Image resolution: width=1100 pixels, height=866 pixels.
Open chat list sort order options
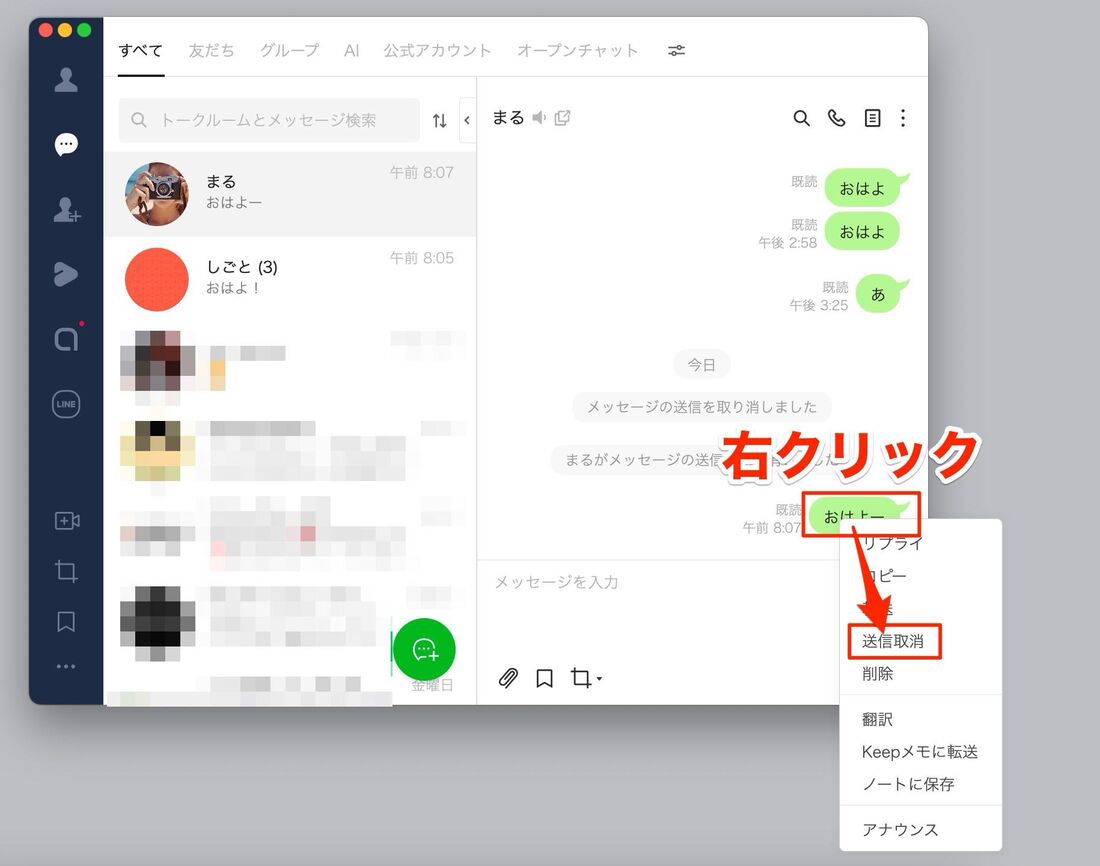[x=439, y=120]
